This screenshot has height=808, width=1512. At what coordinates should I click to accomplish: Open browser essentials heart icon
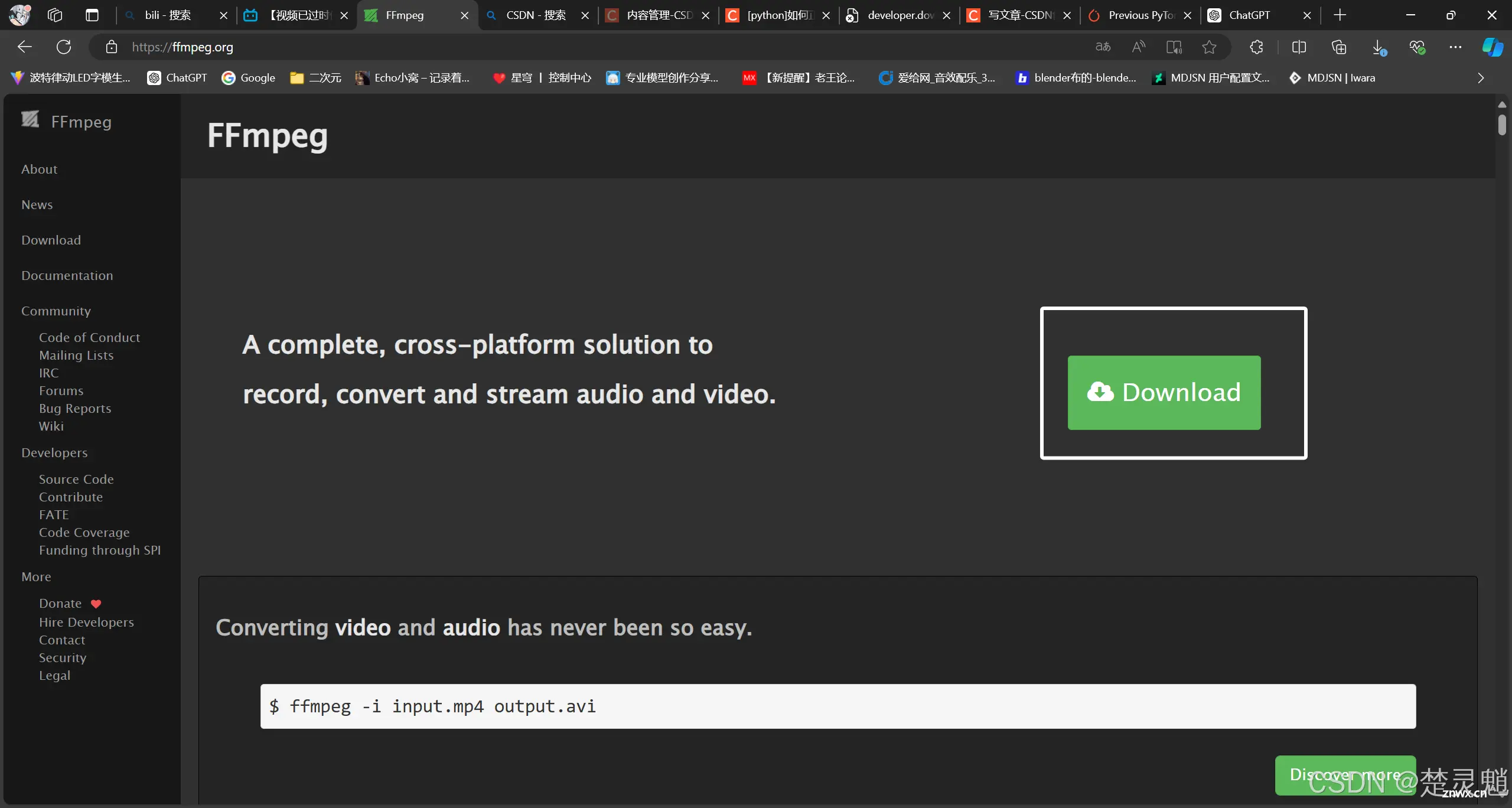point(1417,47)
